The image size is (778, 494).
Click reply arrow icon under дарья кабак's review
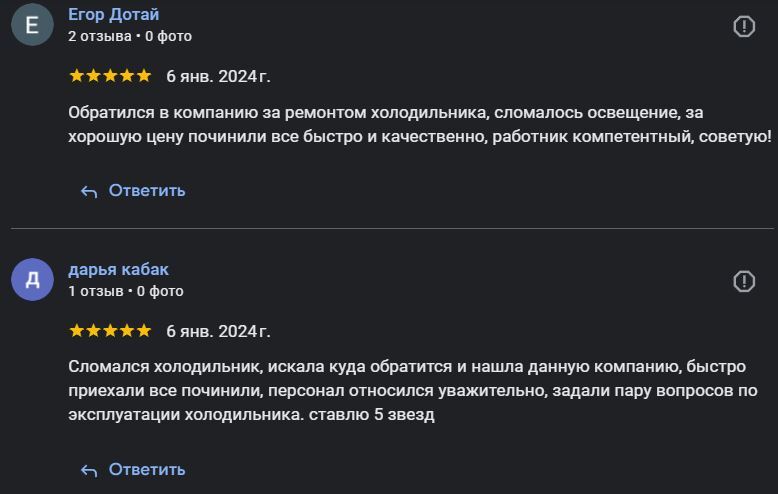pos(89,470)
